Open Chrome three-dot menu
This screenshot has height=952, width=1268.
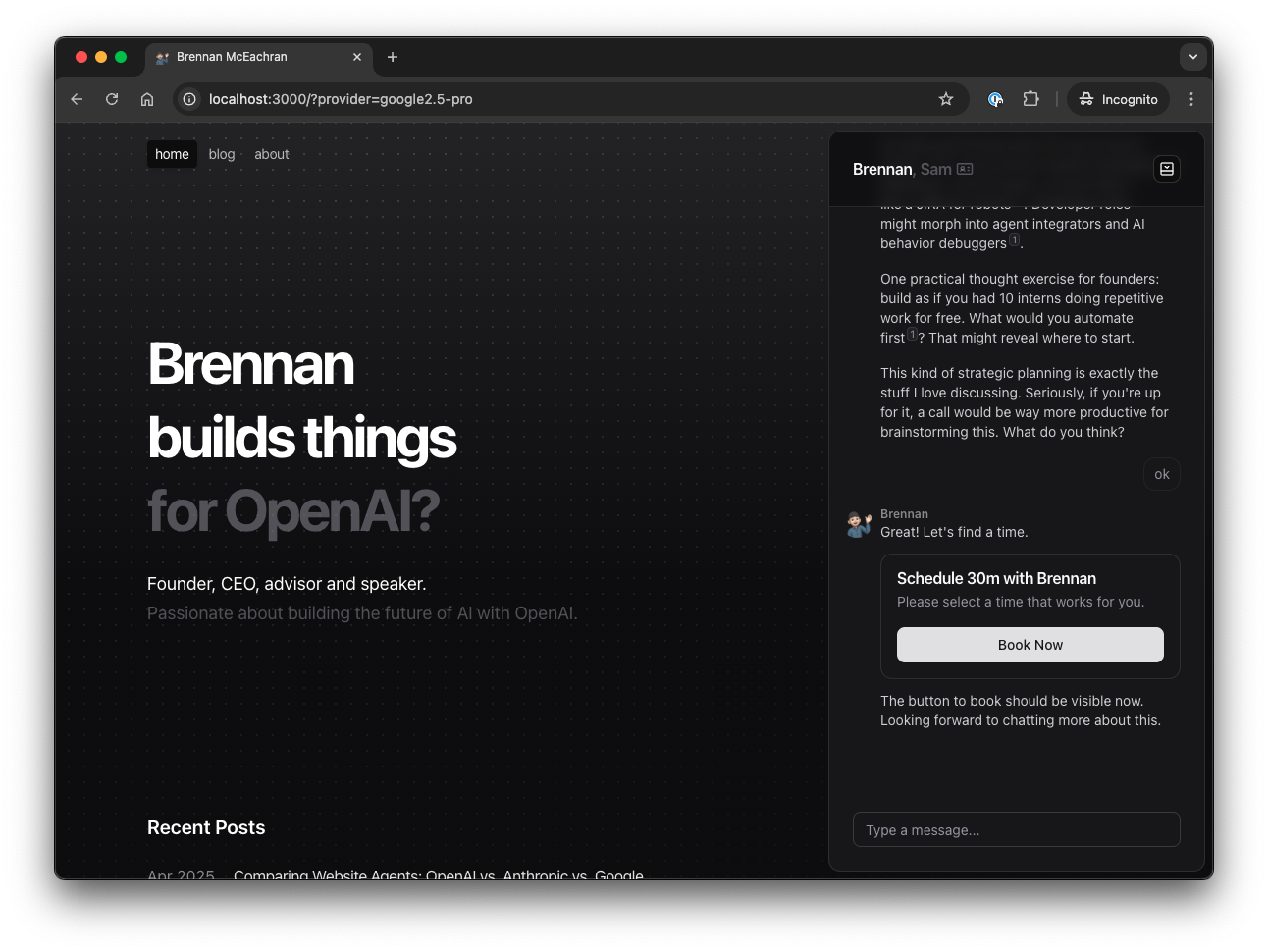click(x=1191, y=99)
